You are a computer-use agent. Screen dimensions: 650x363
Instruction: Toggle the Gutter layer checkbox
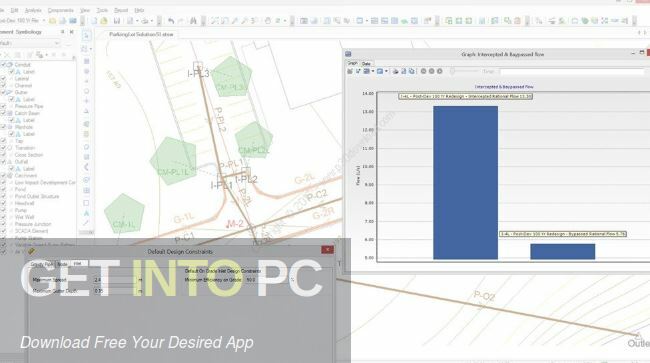coord(3,92)
